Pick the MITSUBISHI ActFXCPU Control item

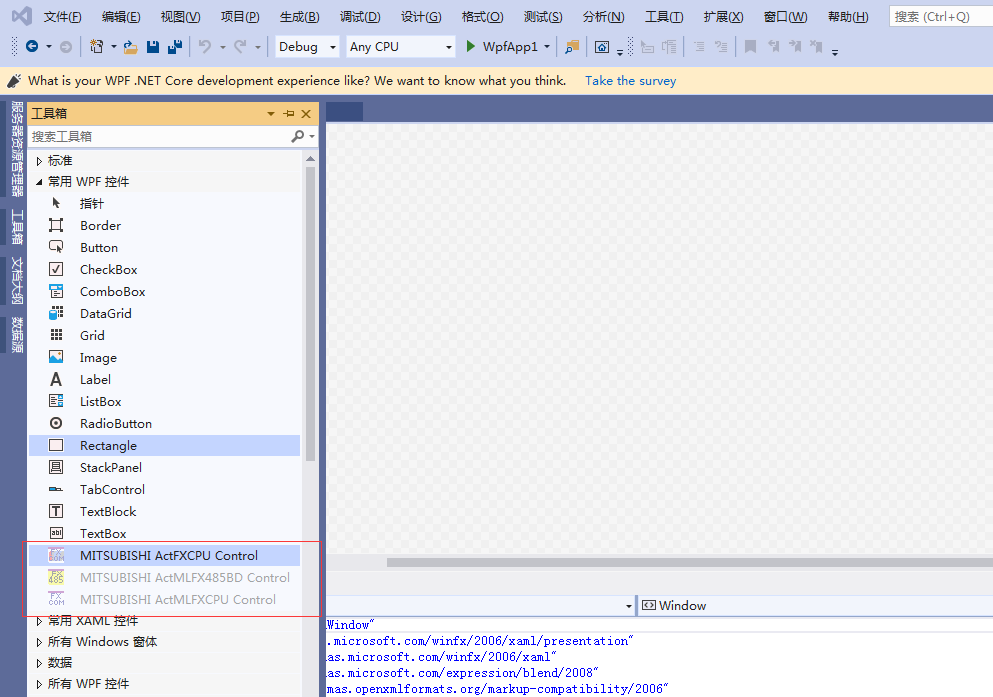pyautogui.click(x=168, y=555)
